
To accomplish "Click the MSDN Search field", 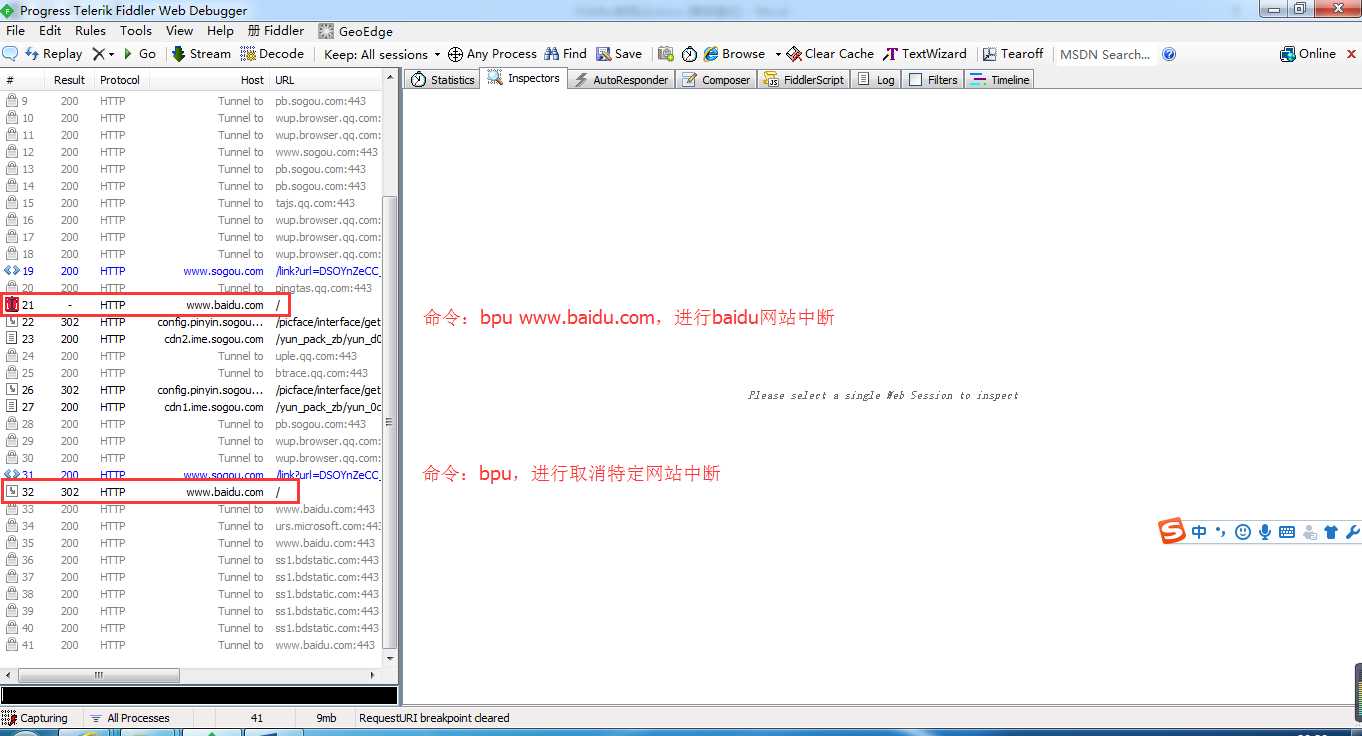I will coord(1106,54).
